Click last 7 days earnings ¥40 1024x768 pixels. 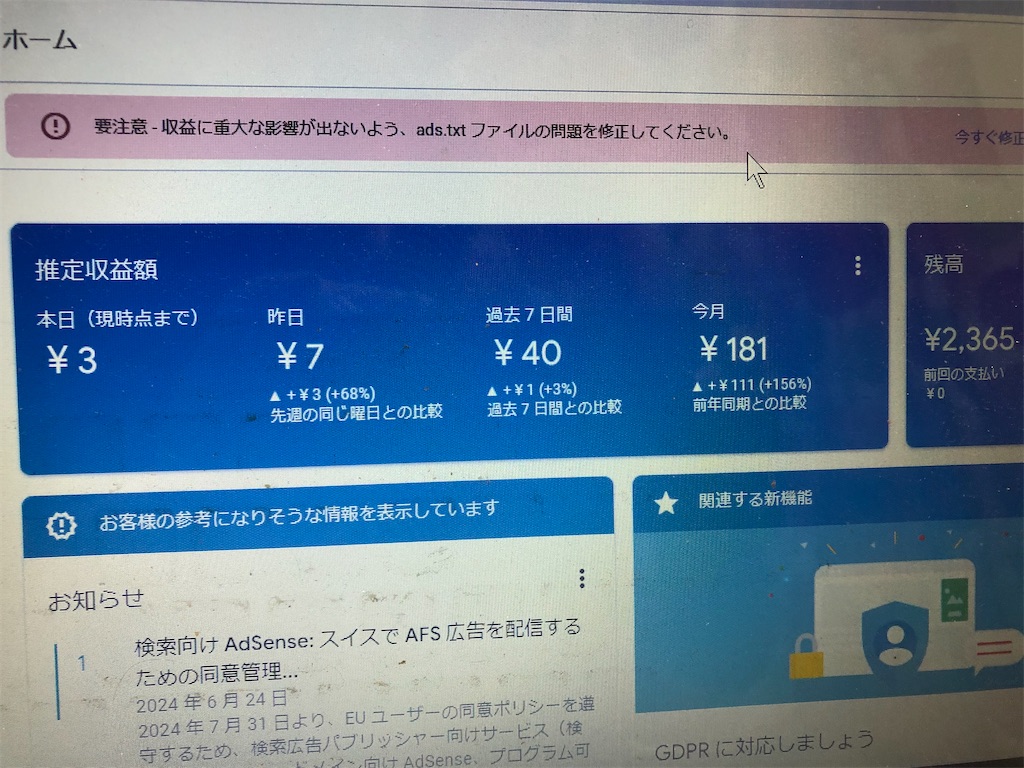tap(527, 353)
